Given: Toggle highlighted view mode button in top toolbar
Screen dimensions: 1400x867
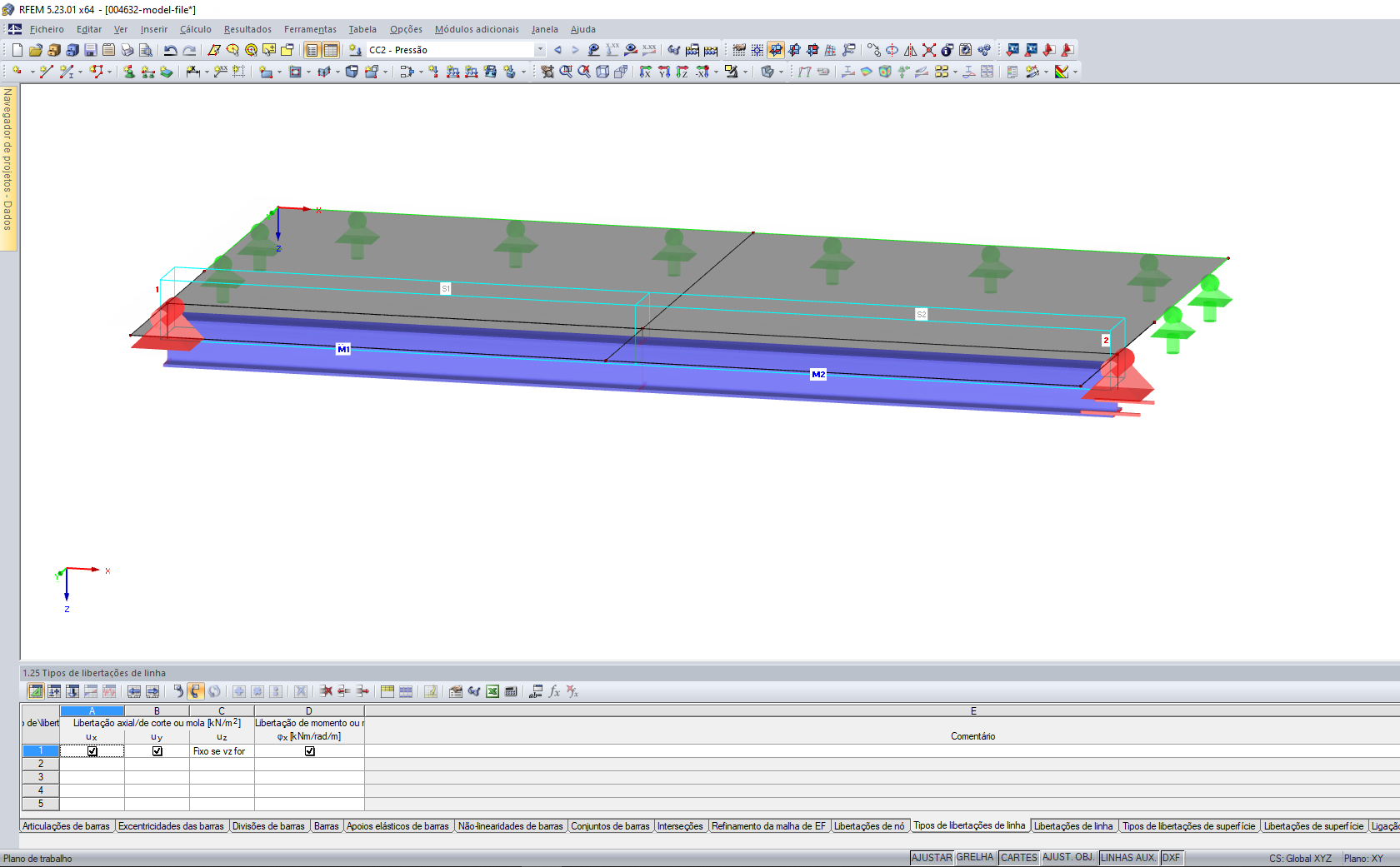Looking at the screenshot, I should click(776, 50).
